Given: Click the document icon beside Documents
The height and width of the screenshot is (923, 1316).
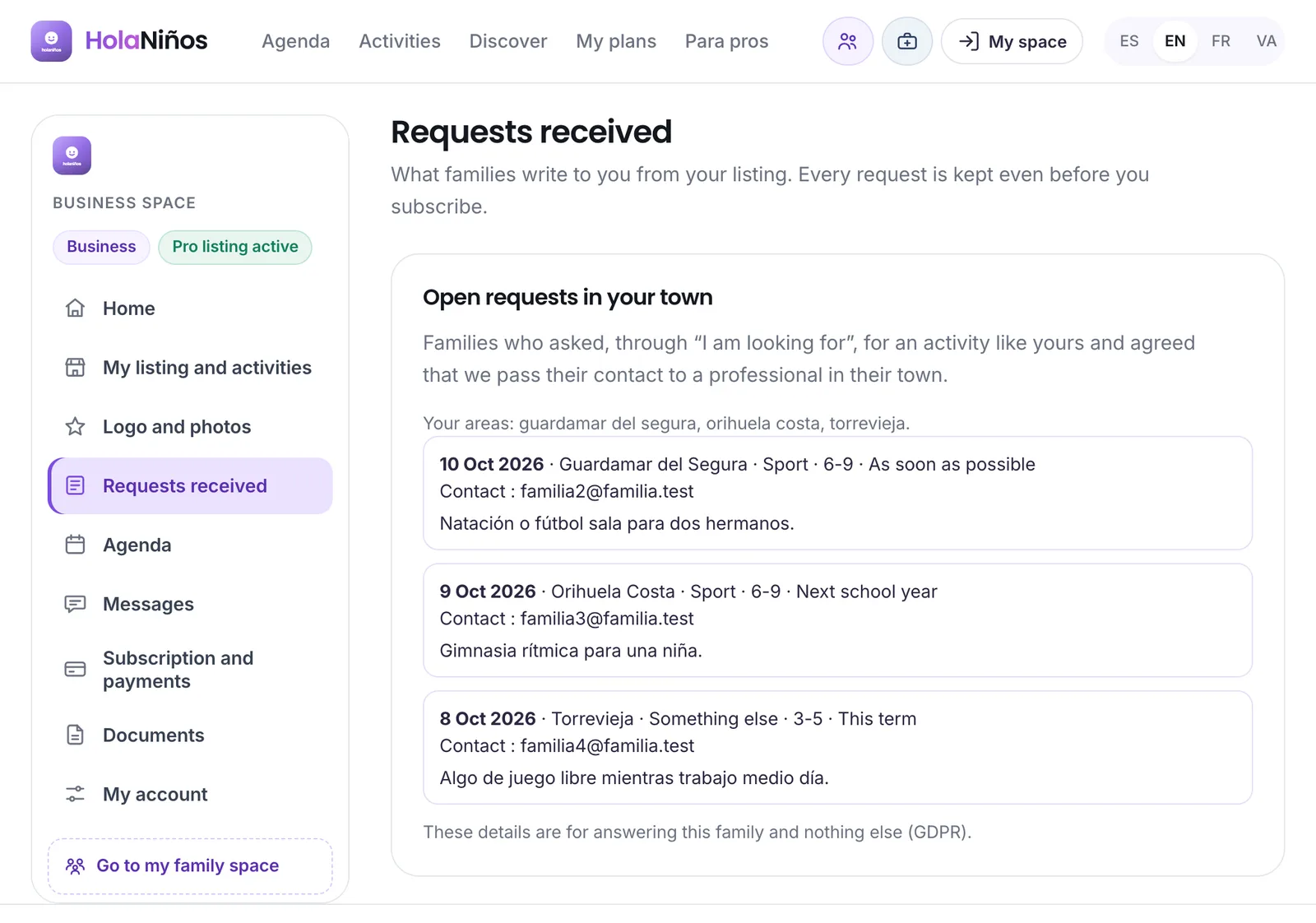Looking at the screenshot, I should point(75,735).
